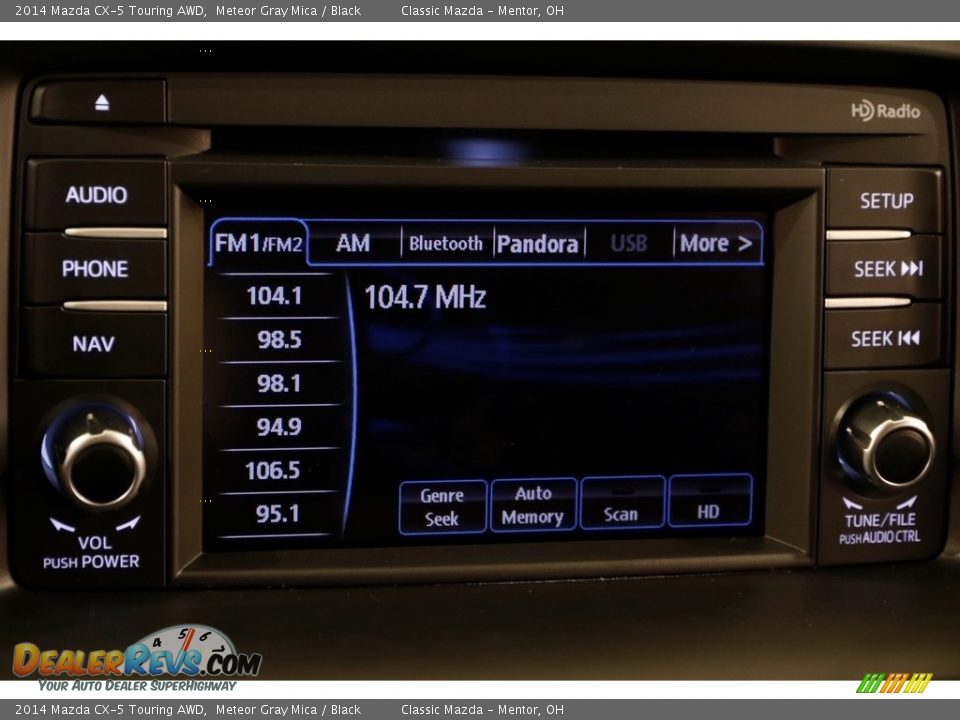The image size is (960, 720).
Task: Tap the Genre Seek button
Action: point(442,507)
